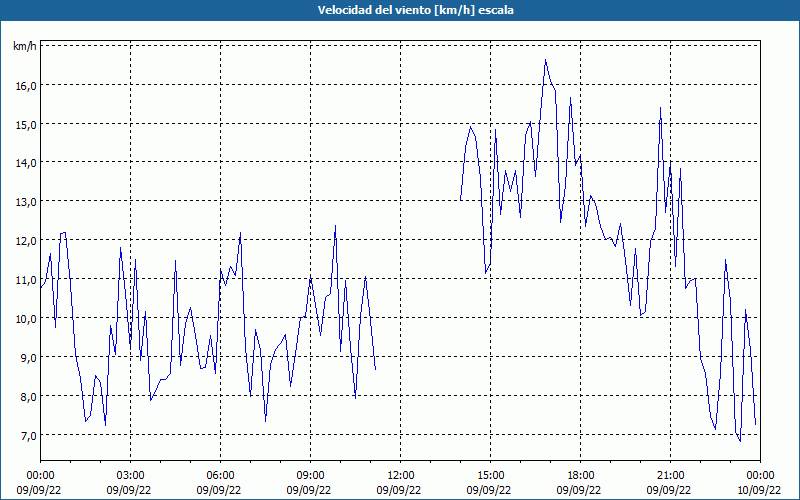Click the '09:00' time label
The image size is (800, 500).
(310, 475)
